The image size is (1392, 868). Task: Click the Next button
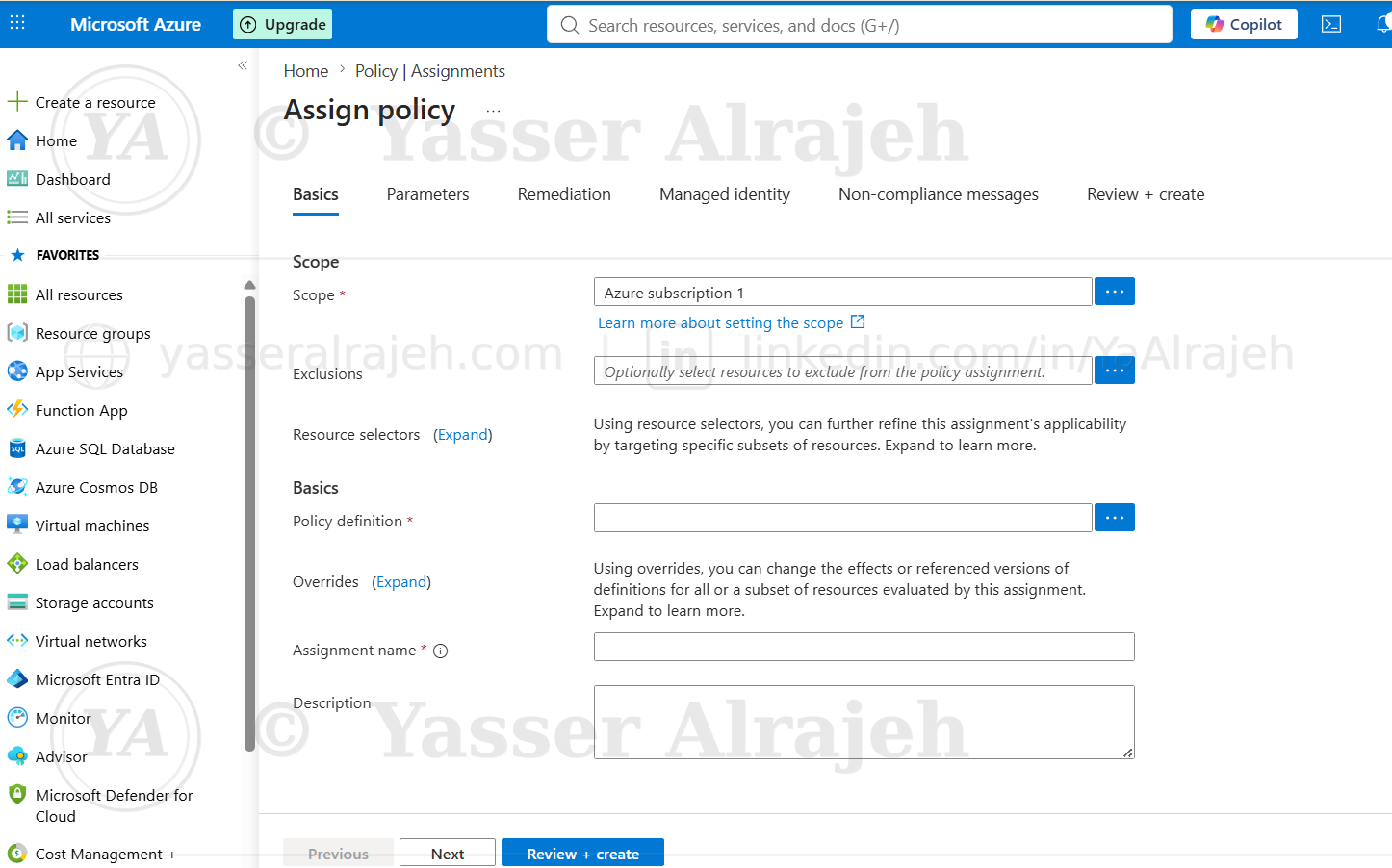pos(448,854)
